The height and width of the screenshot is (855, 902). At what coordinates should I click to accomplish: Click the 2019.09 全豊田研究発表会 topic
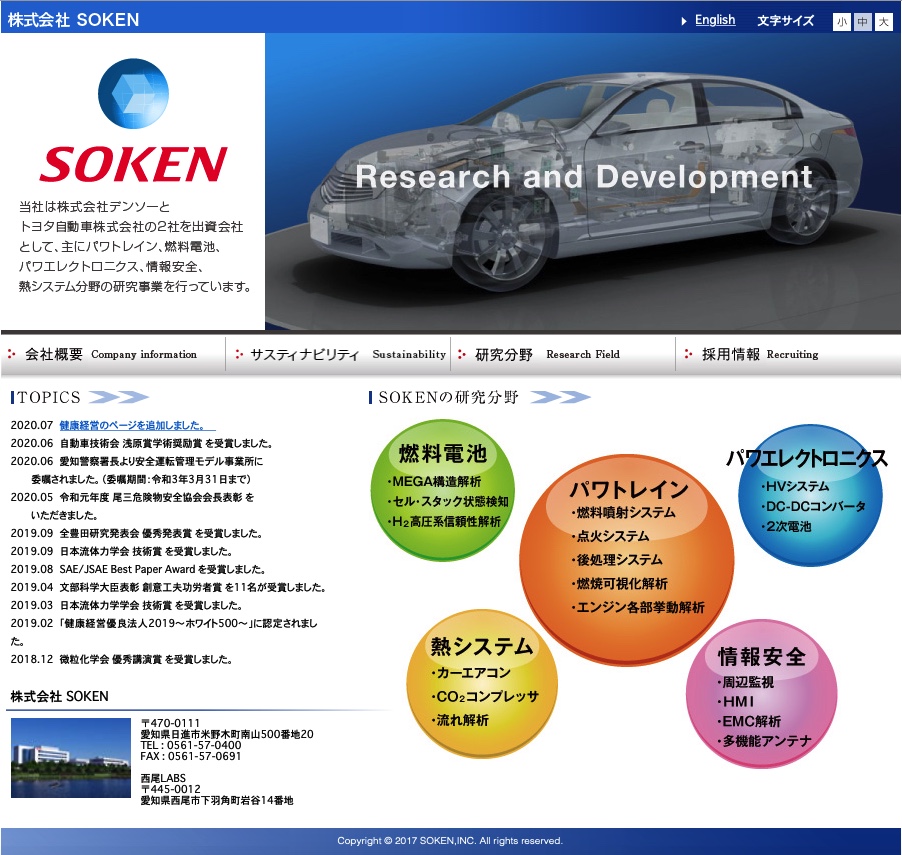point(136,533)
